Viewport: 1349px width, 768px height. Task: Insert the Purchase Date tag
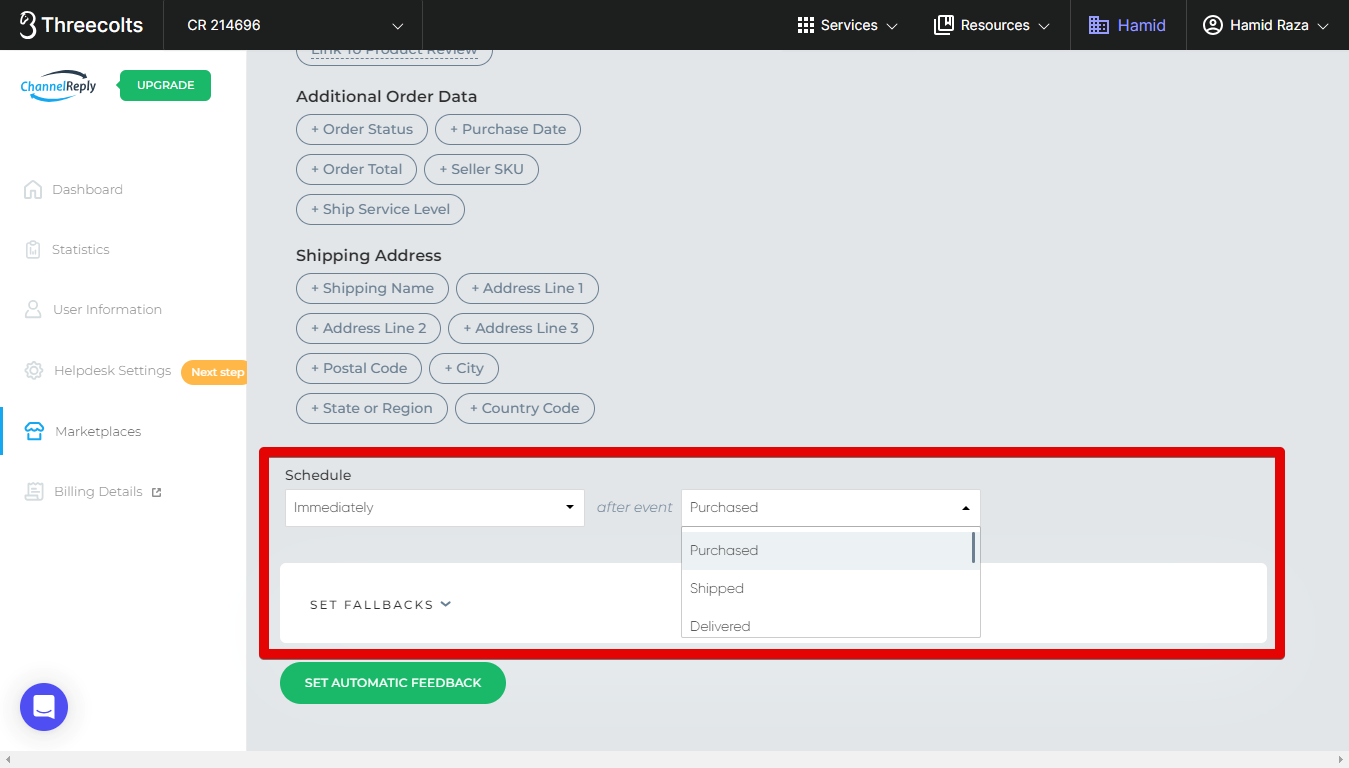tap(508, 129)
